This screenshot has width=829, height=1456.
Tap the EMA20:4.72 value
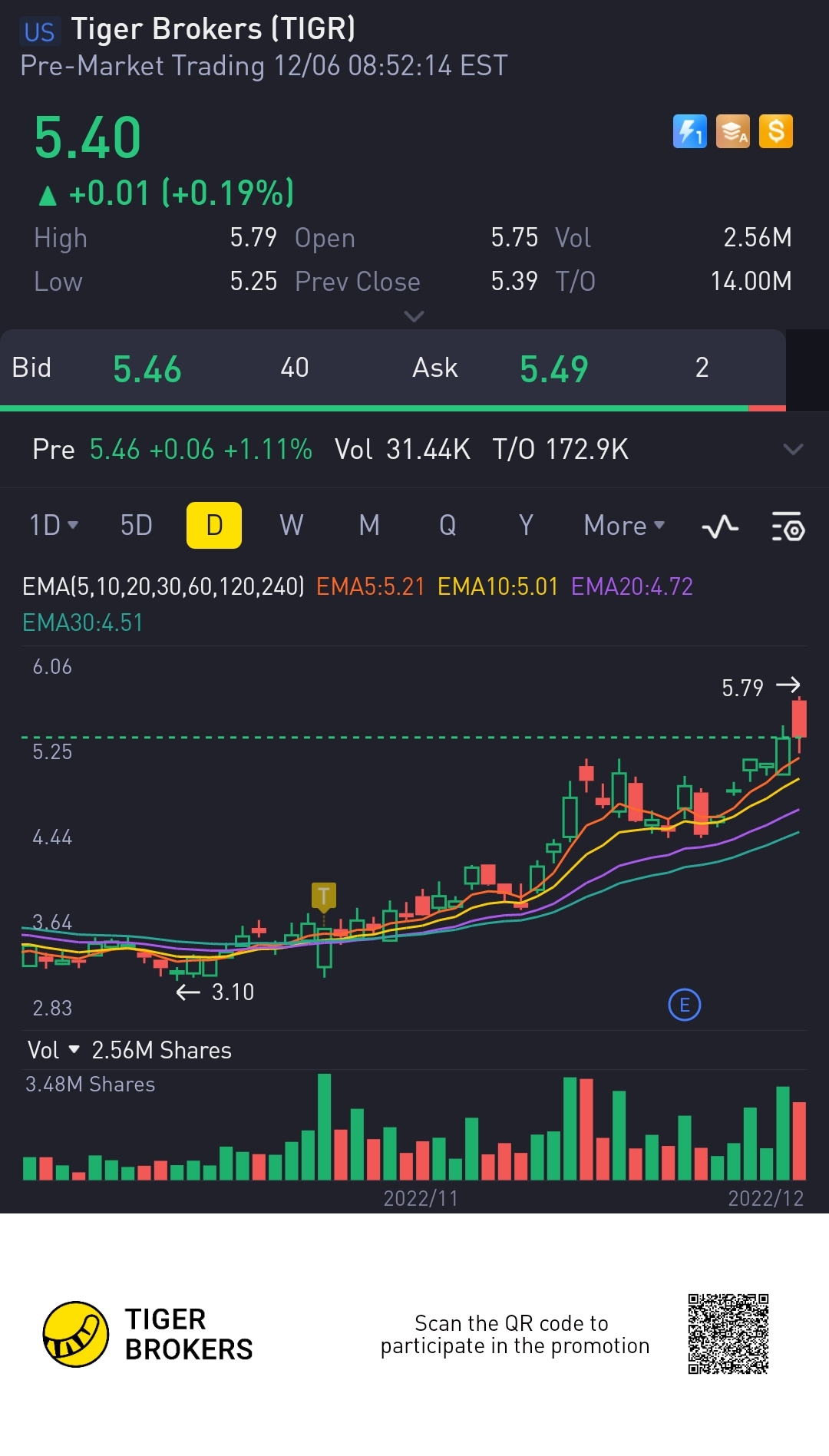632,586
